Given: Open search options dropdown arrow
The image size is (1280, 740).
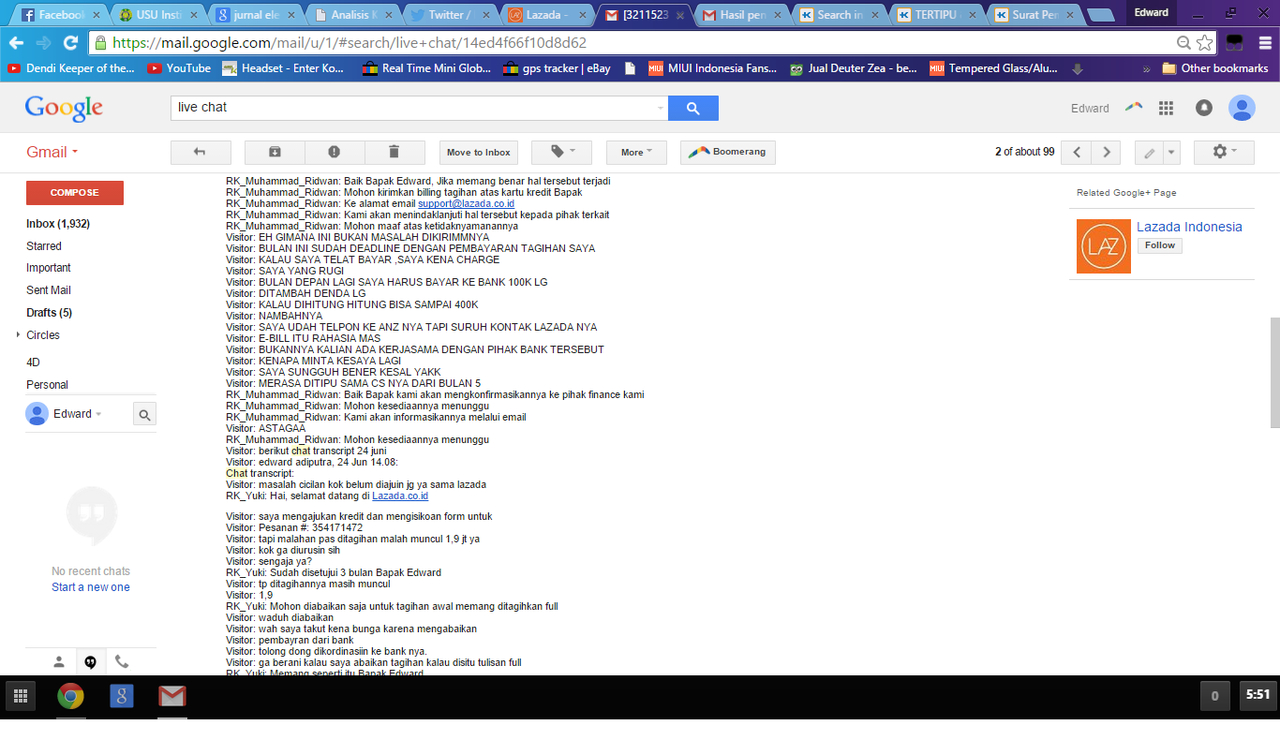Looking at the screenshot, I should (659, 108).
